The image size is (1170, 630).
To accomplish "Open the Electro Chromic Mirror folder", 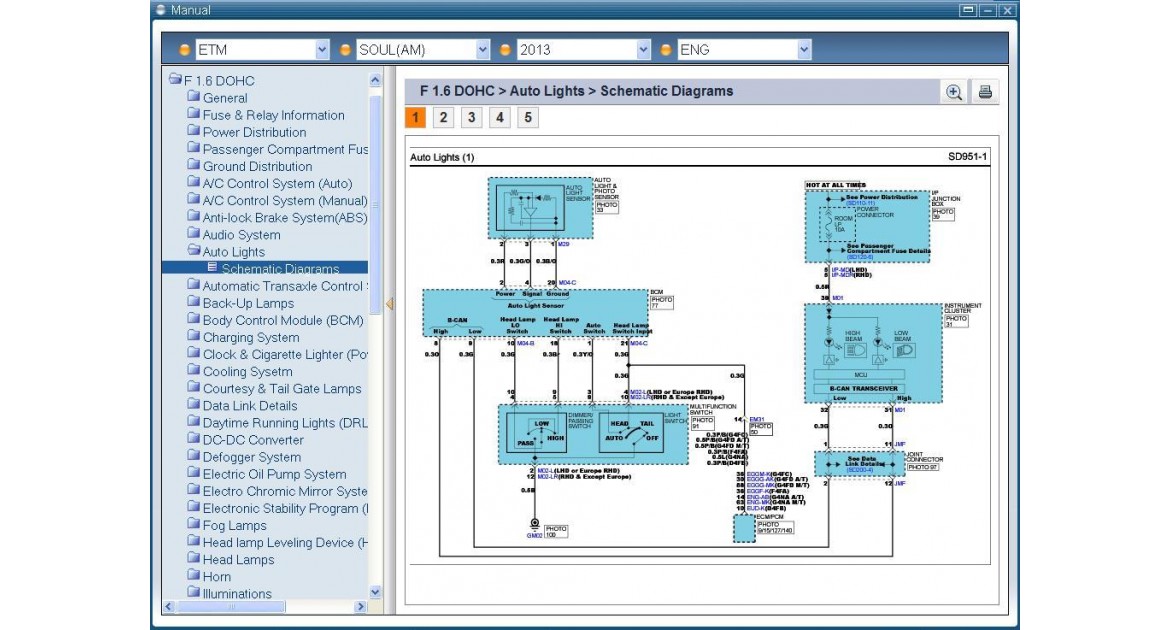I will 277,492.
